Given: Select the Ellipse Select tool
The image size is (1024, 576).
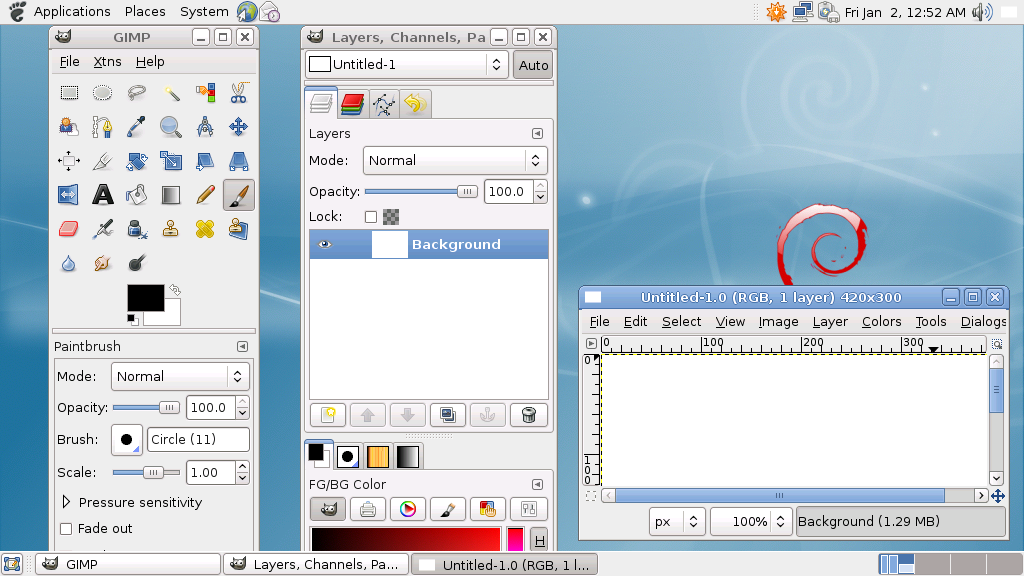Looking at the screenshot, I should [x=103, y=93].
